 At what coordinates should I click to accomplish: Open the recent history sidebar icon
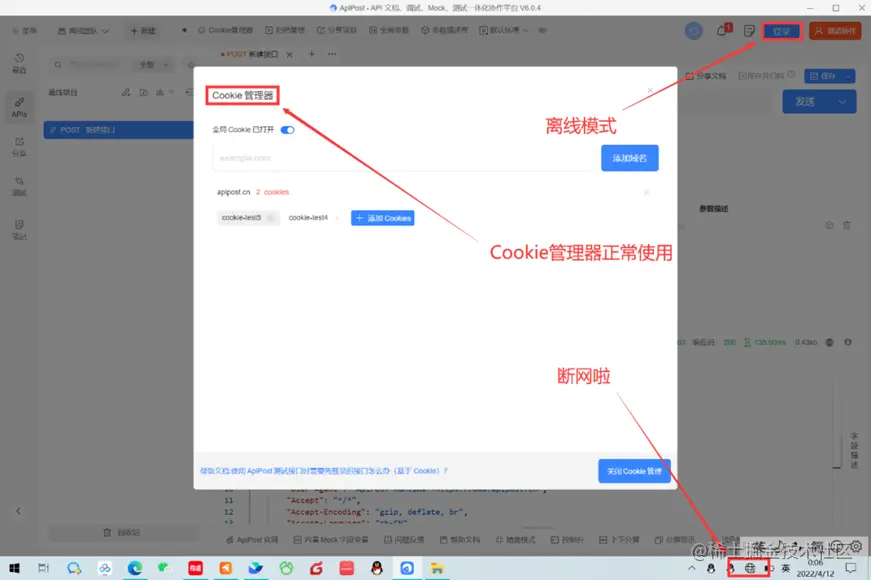[19, 63]
